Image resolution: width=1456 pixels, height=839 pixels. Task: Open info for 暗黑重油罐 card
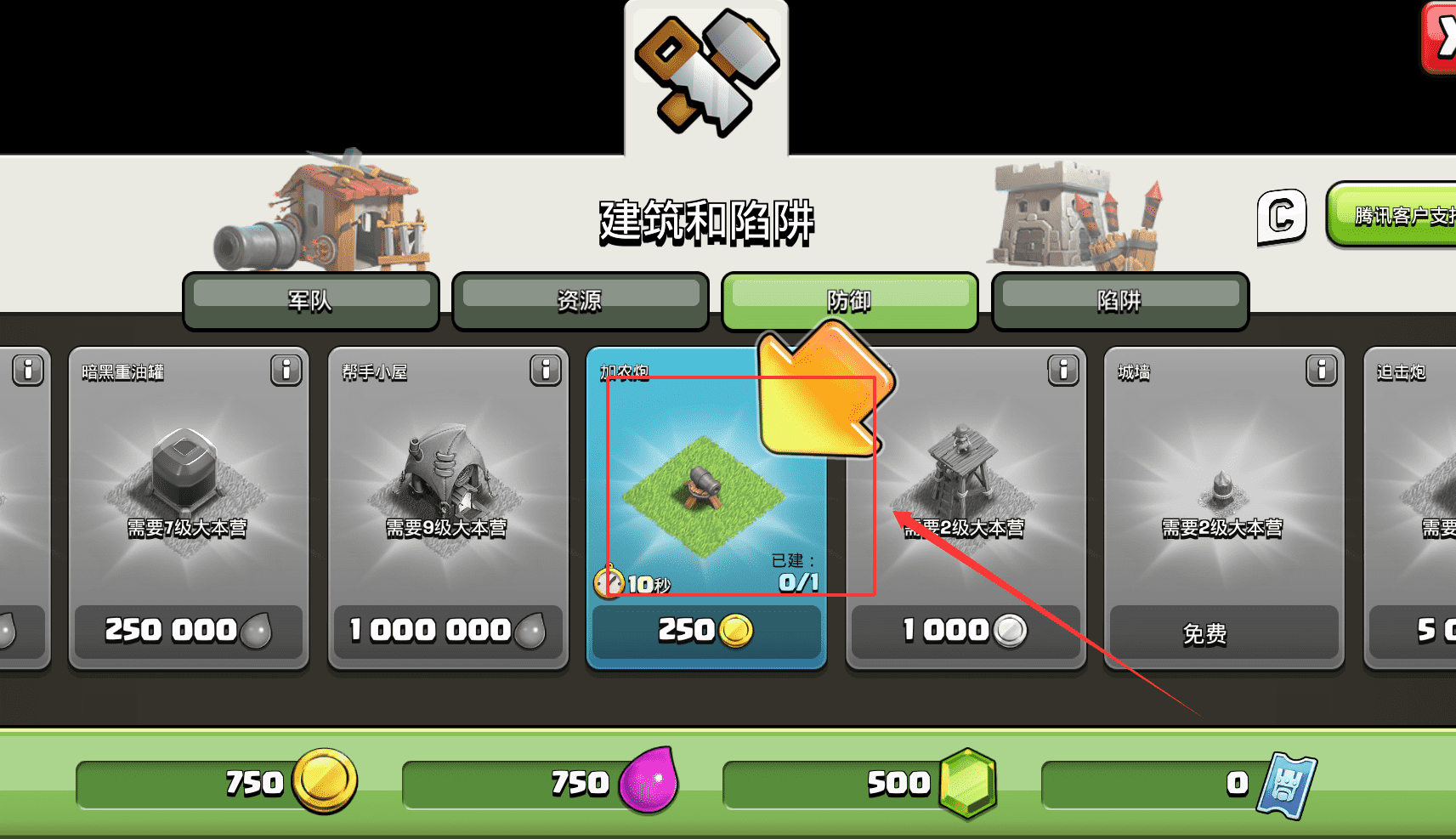[x=286, y=371]
